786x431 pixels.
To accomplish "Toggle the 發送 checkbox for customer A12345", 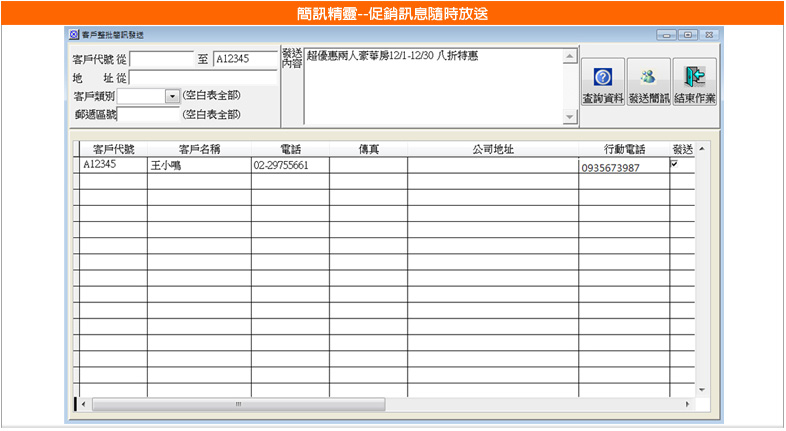I will click(x=674, y=163).
